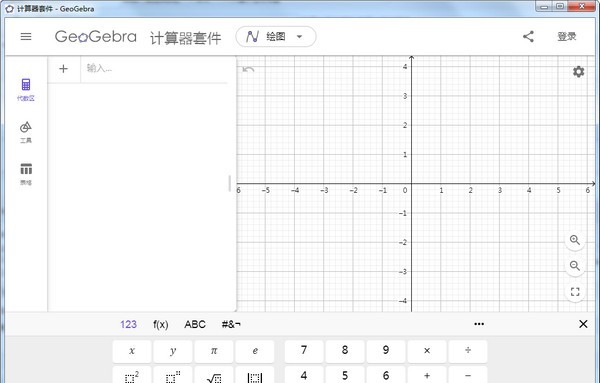
Task: Open the 绘图 app switcher dropdown
Action: [x=276, y=37]
